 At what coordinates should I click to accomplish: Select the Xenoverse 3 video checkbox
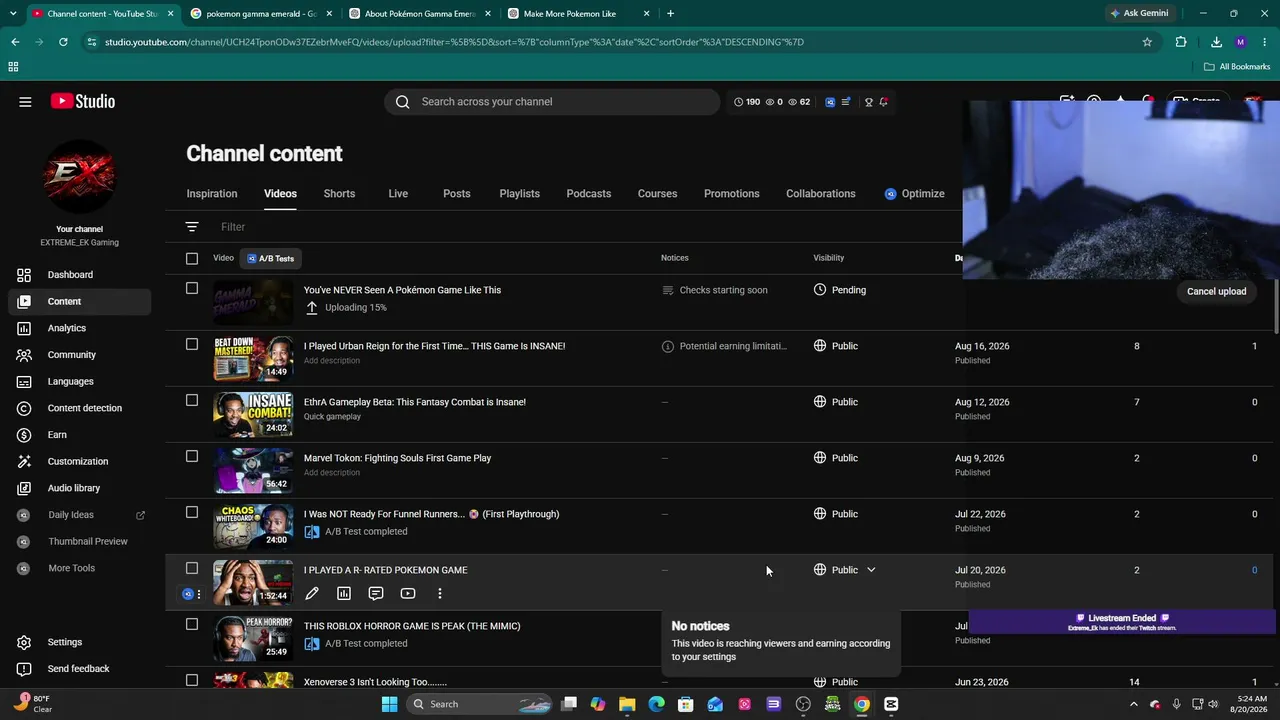pos(192,680)
